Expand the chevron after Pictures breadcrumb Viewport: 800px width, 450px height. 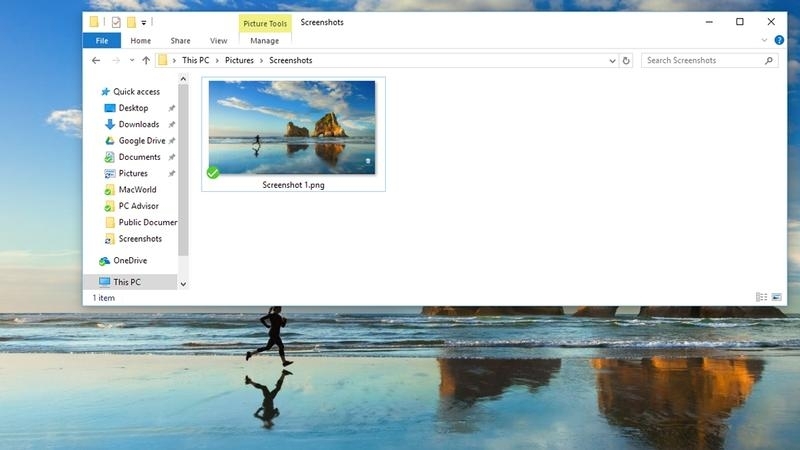[261, 60]
